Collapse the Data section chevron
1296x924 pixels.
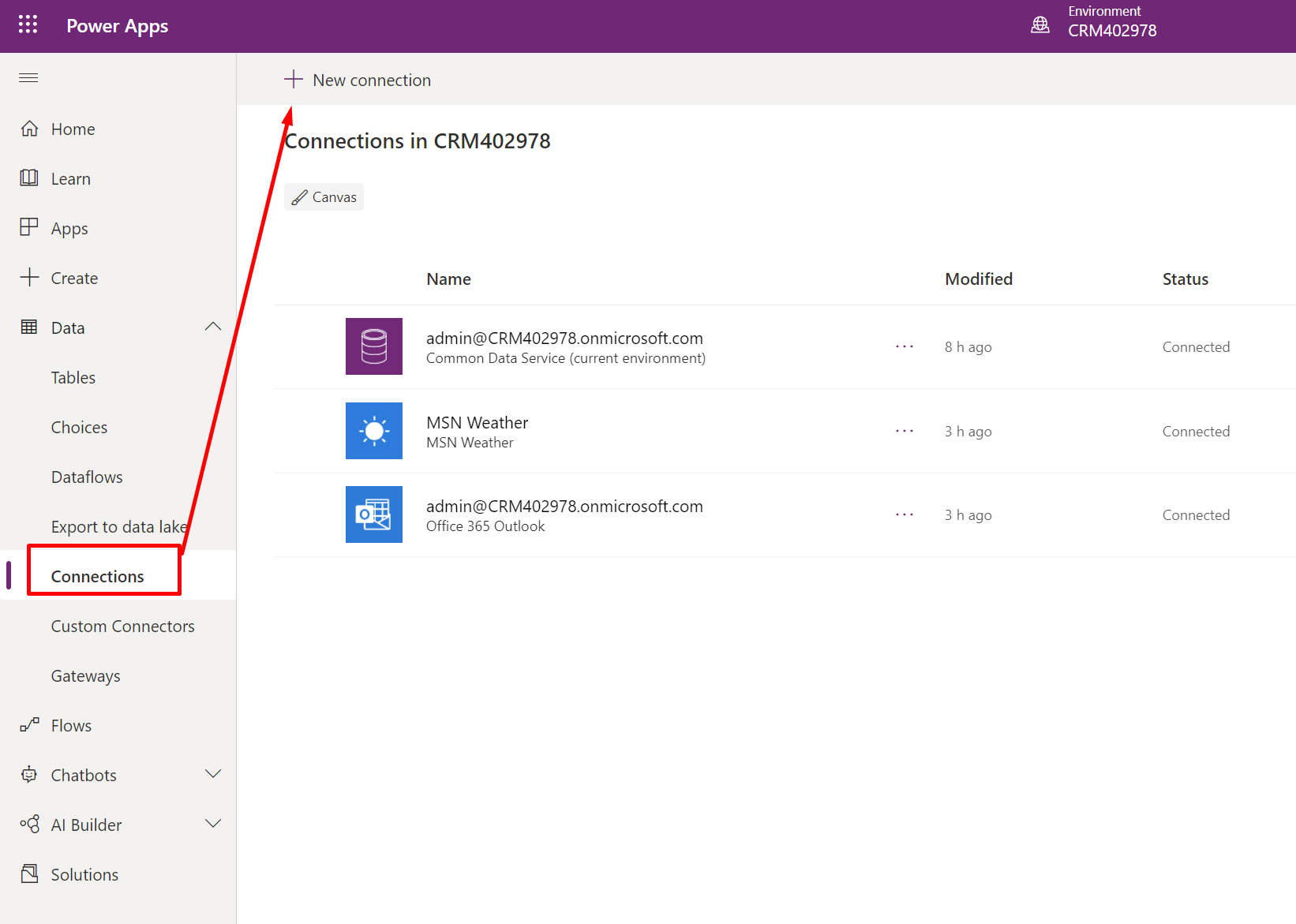[x=213, y=327]
